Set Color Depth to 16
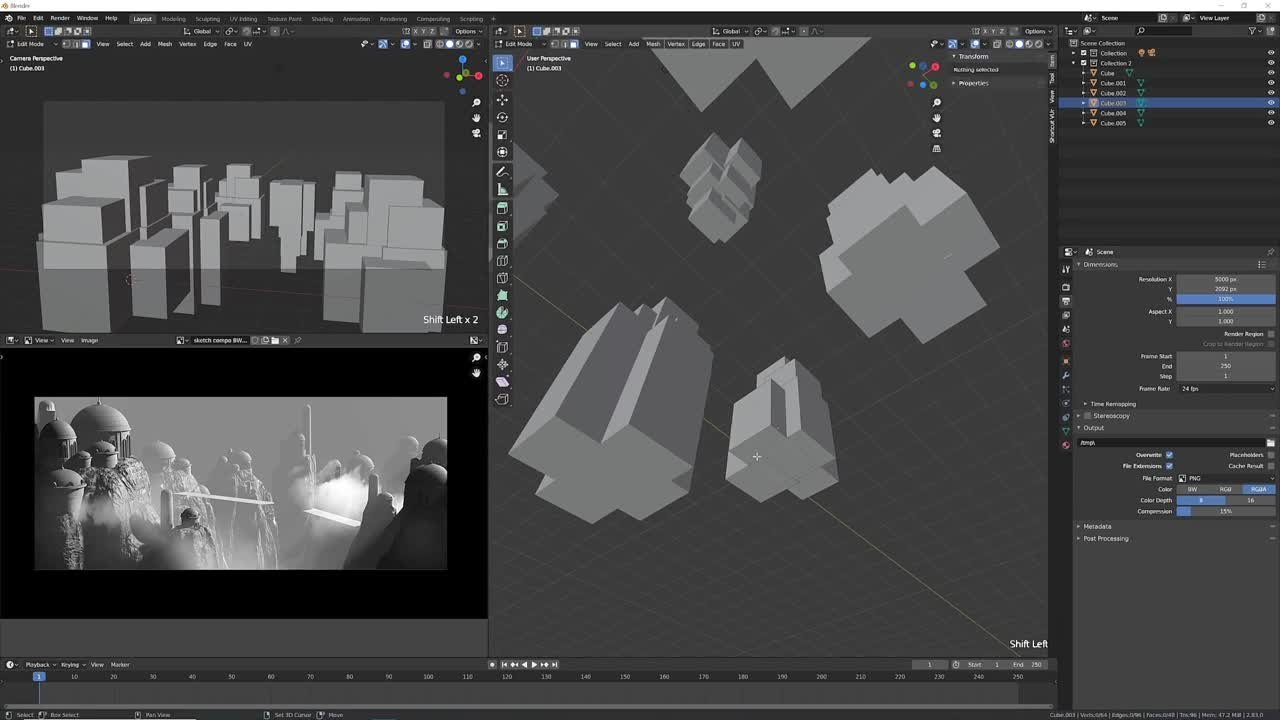This screenshot has width=1280, height=720. [1251, 500]
